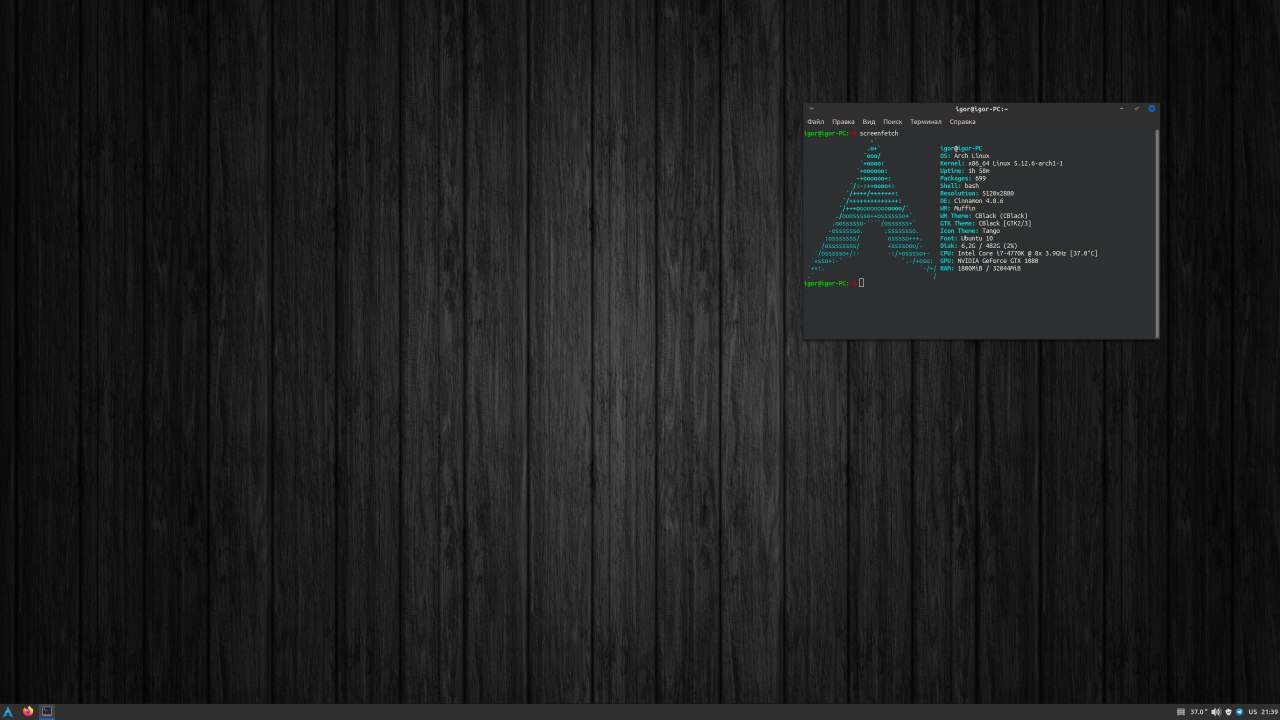Click the 'OS: Arch Linux' line
Viewport: 1280px width, 720px height.
964,156
